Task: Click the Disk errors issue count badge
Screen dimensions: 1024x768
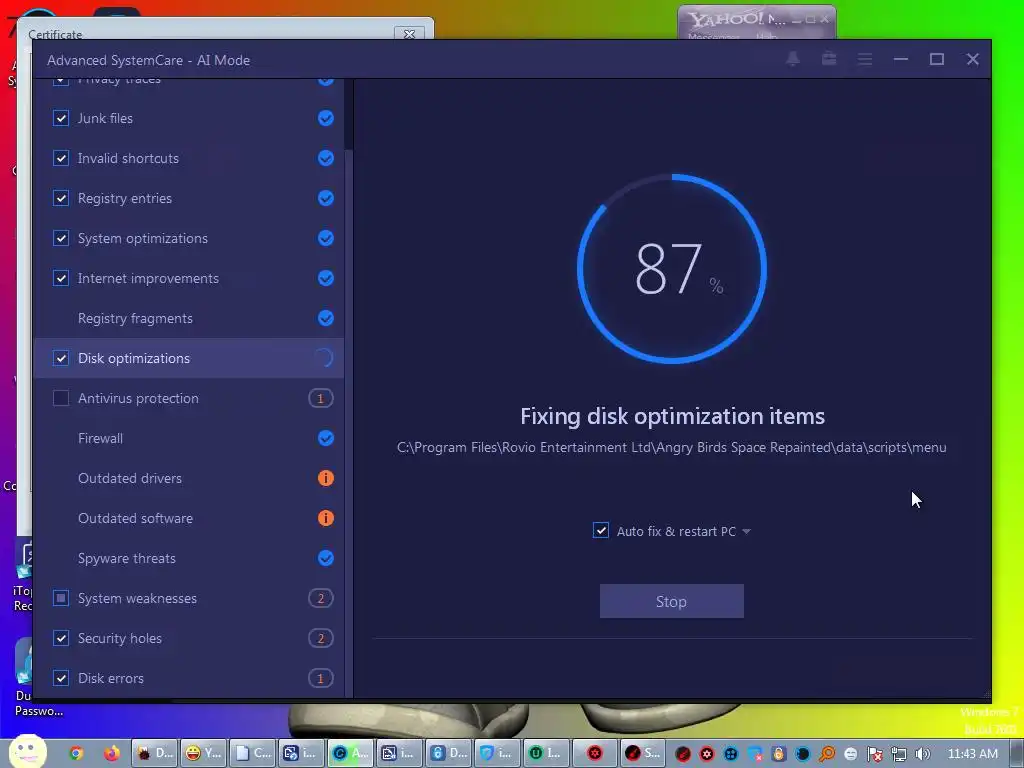Action: [321, 678]
